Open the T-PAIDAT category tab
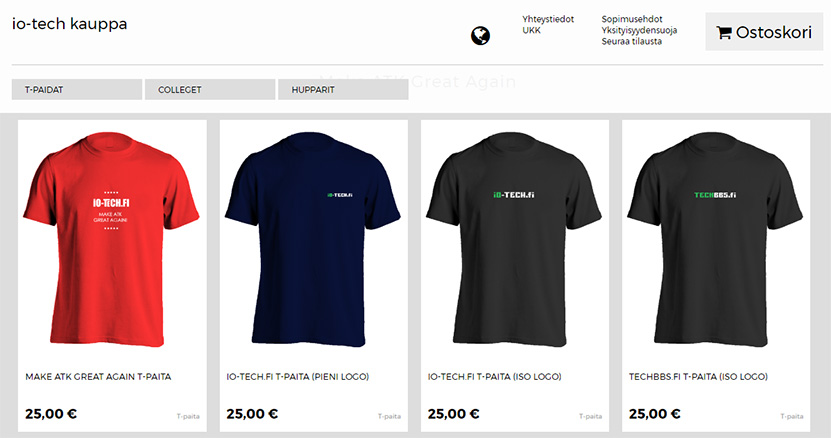Viewport: 831px width, 438px height. [77, 90]
